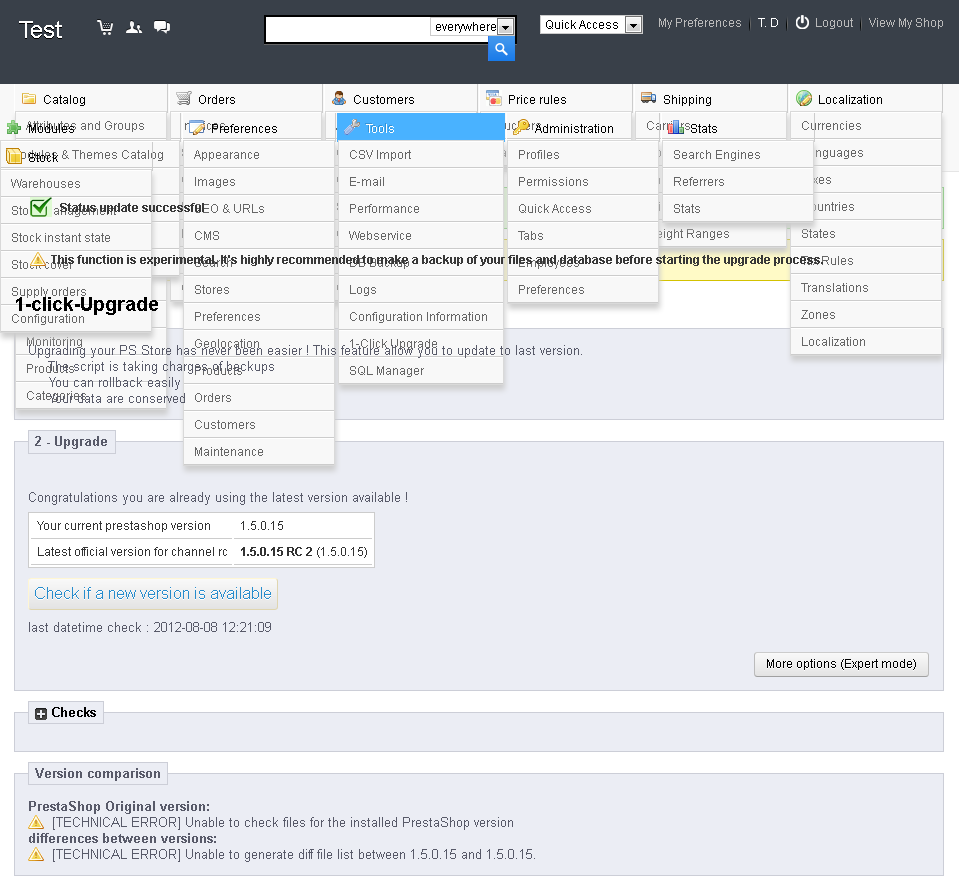
Task: Click the Stats bar chart icon
Action: point(676,127)
